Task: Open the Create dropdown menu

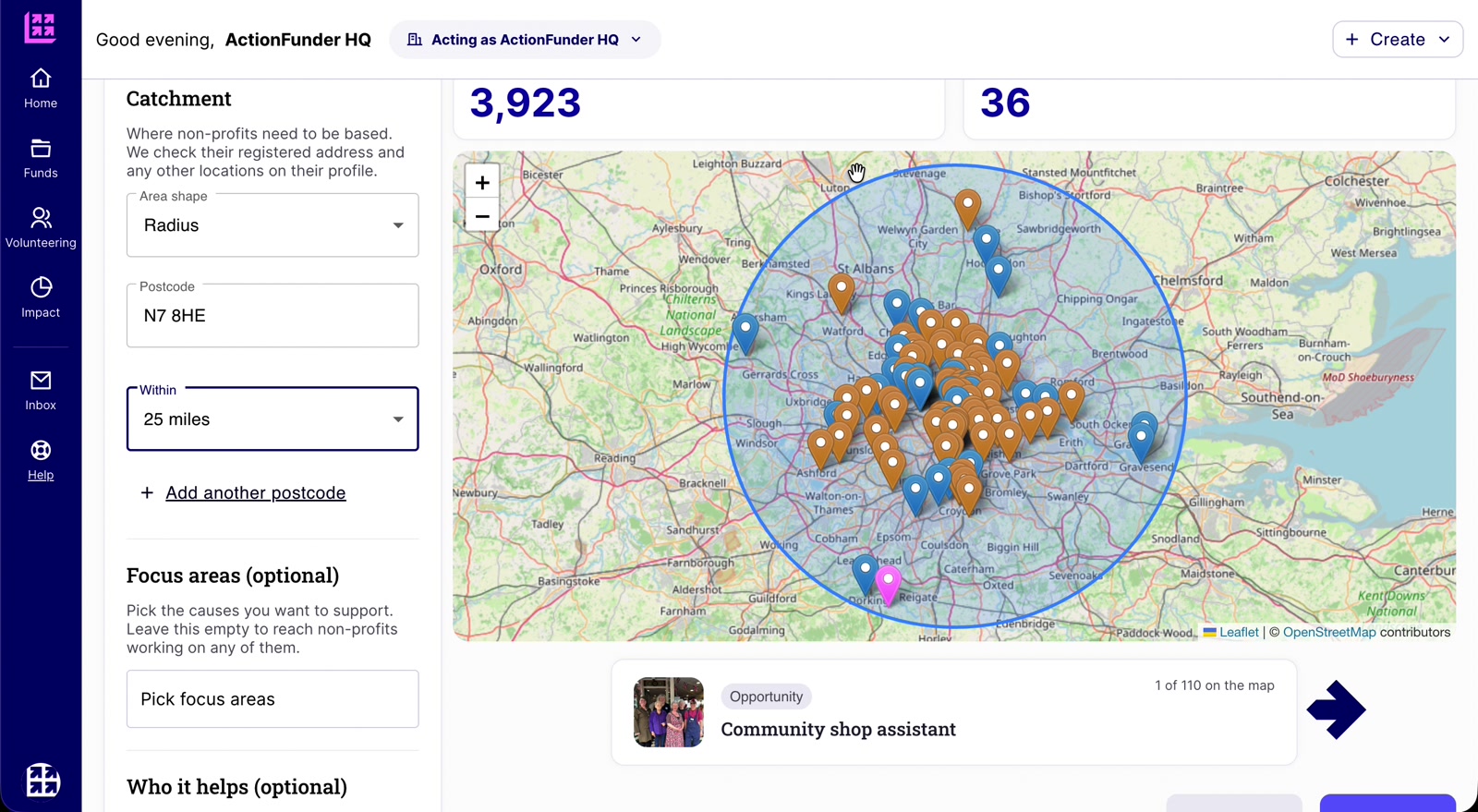Action: pyautogui.click(x=1398, y=40)
